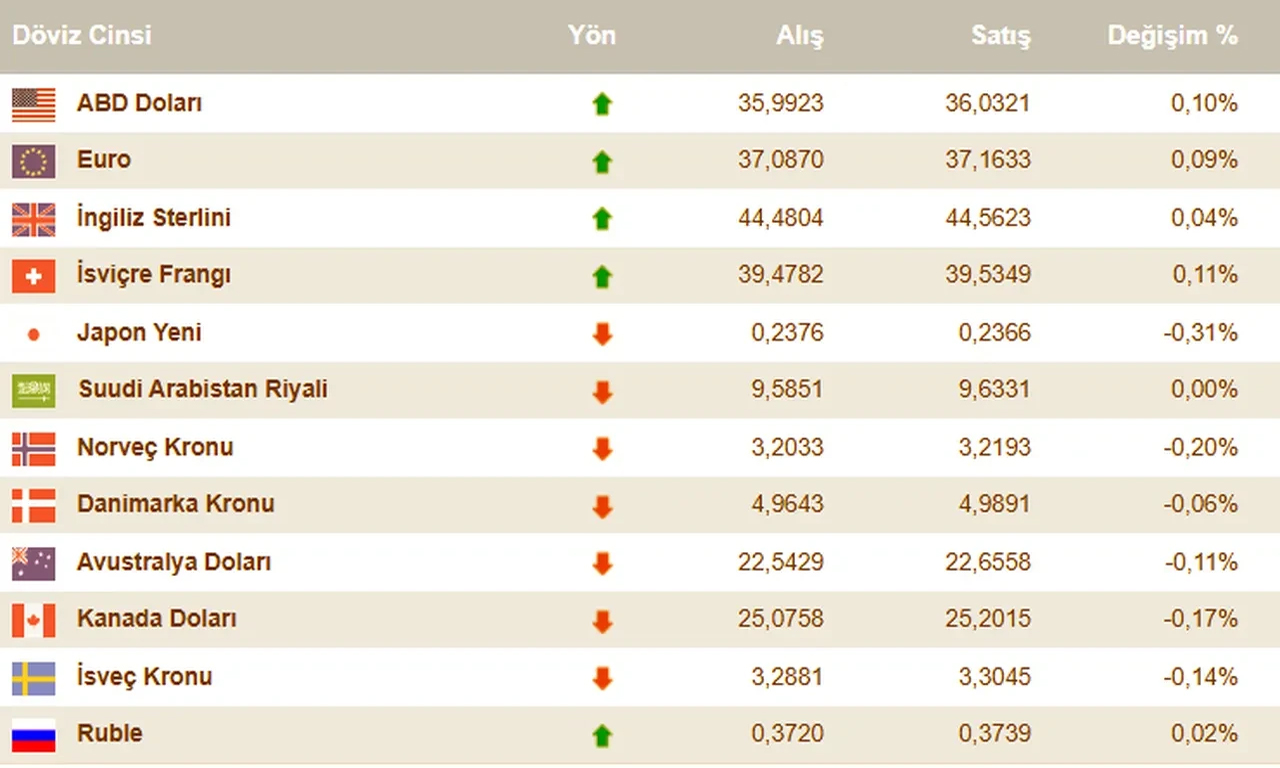Select Suudi Arabistan Riyali row name
This screenshot has height=768, width=1280.
pyautogui.click(x=202, y=390)
